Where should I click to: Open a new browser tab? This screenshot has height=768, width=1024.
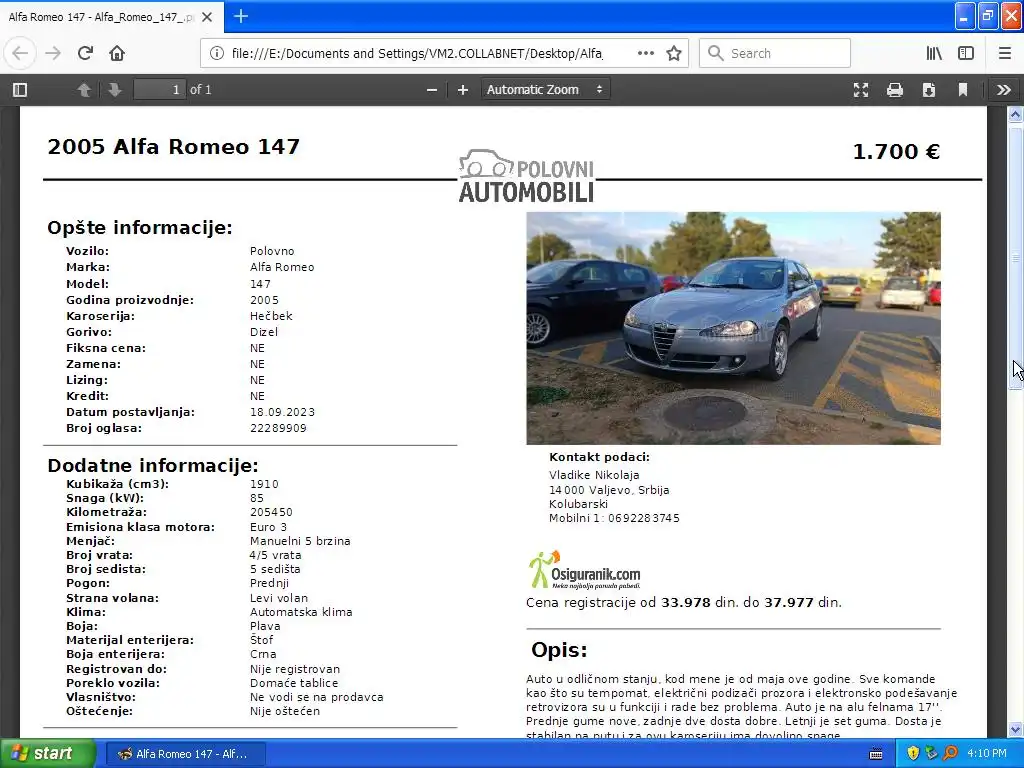point(241,16)
